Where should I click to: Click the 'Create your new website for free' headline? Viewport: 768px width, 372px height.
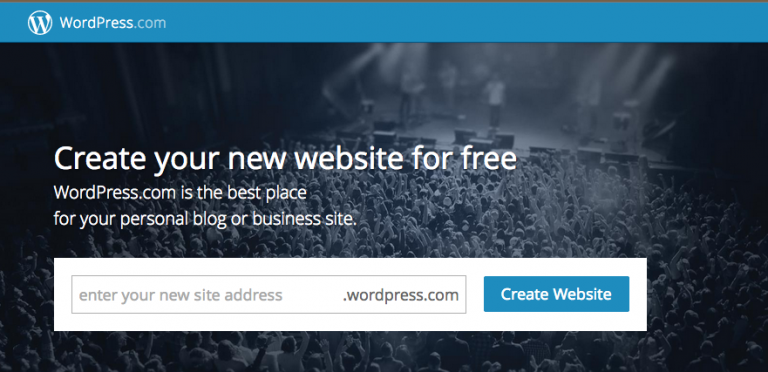(x=285, y=159)
